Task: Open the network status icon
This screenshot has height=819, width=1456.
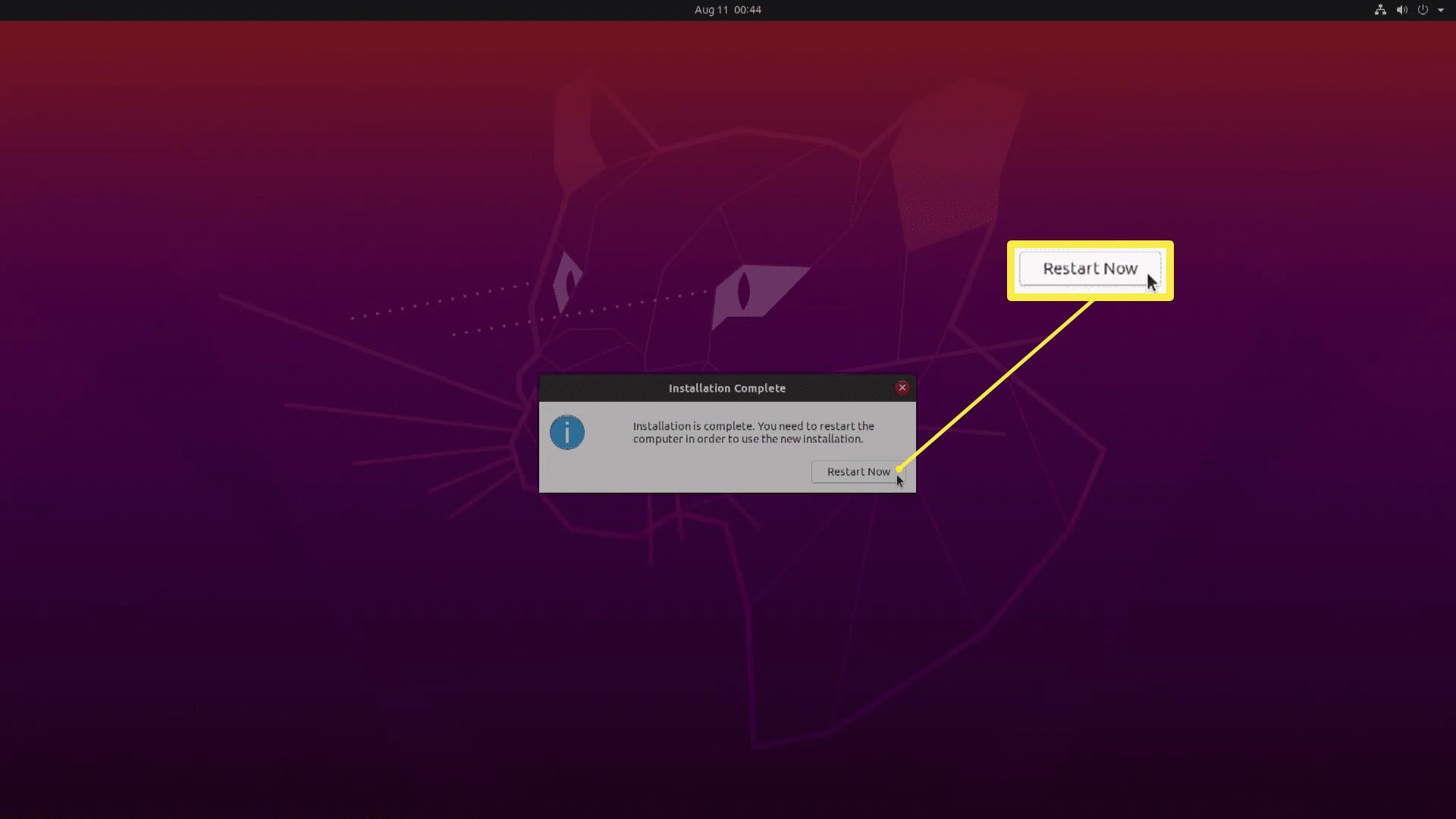Action: (x=1380, y=10)
